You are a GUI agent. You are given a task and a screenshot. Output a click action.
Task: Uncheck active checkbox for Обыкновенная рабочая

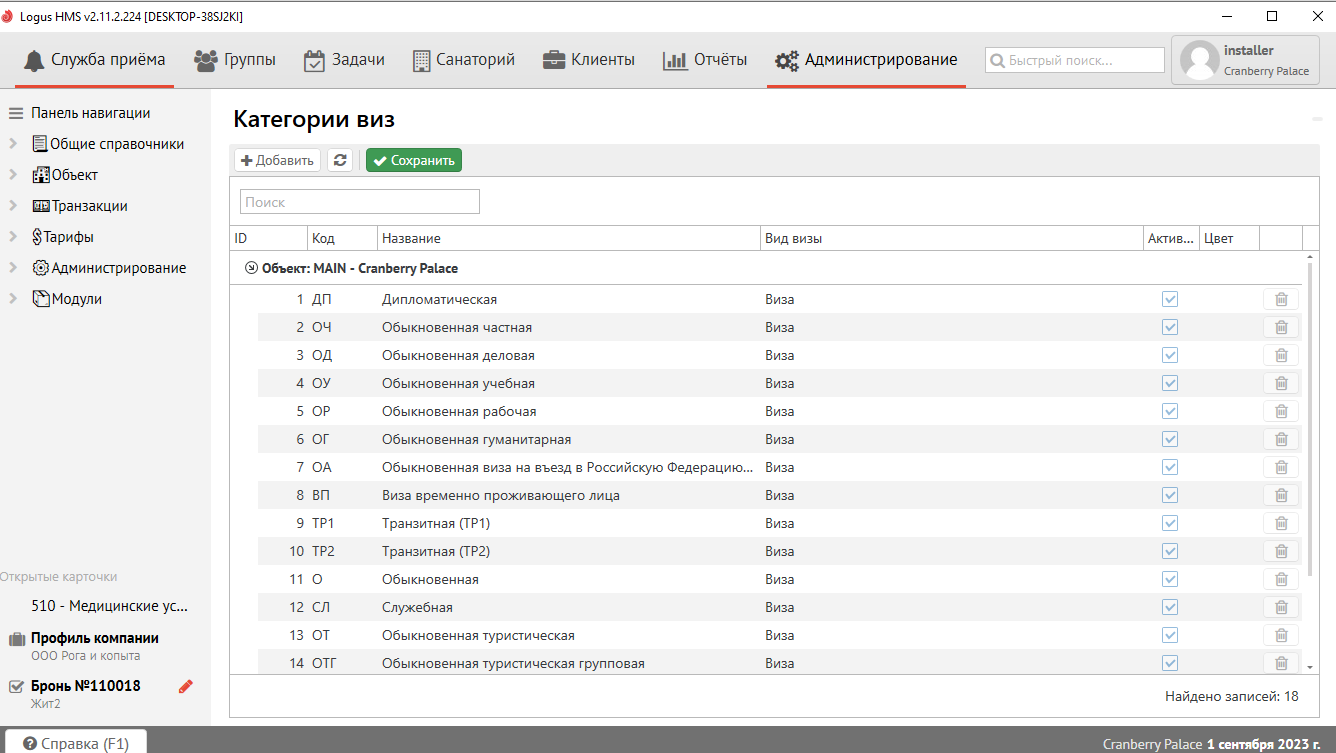point(1169,411)
